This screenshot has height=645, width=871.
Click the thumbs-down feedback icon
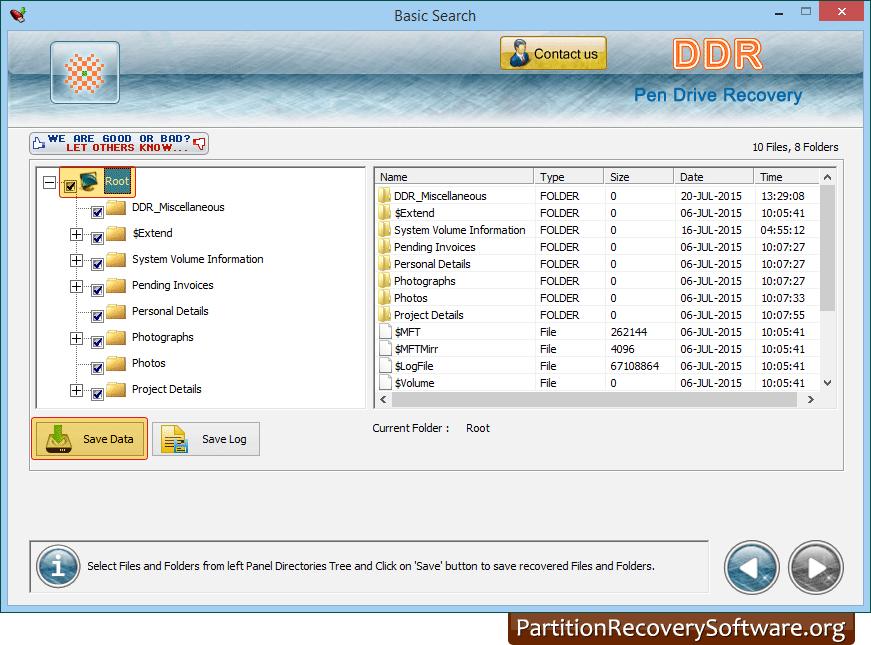pos(199,144)
